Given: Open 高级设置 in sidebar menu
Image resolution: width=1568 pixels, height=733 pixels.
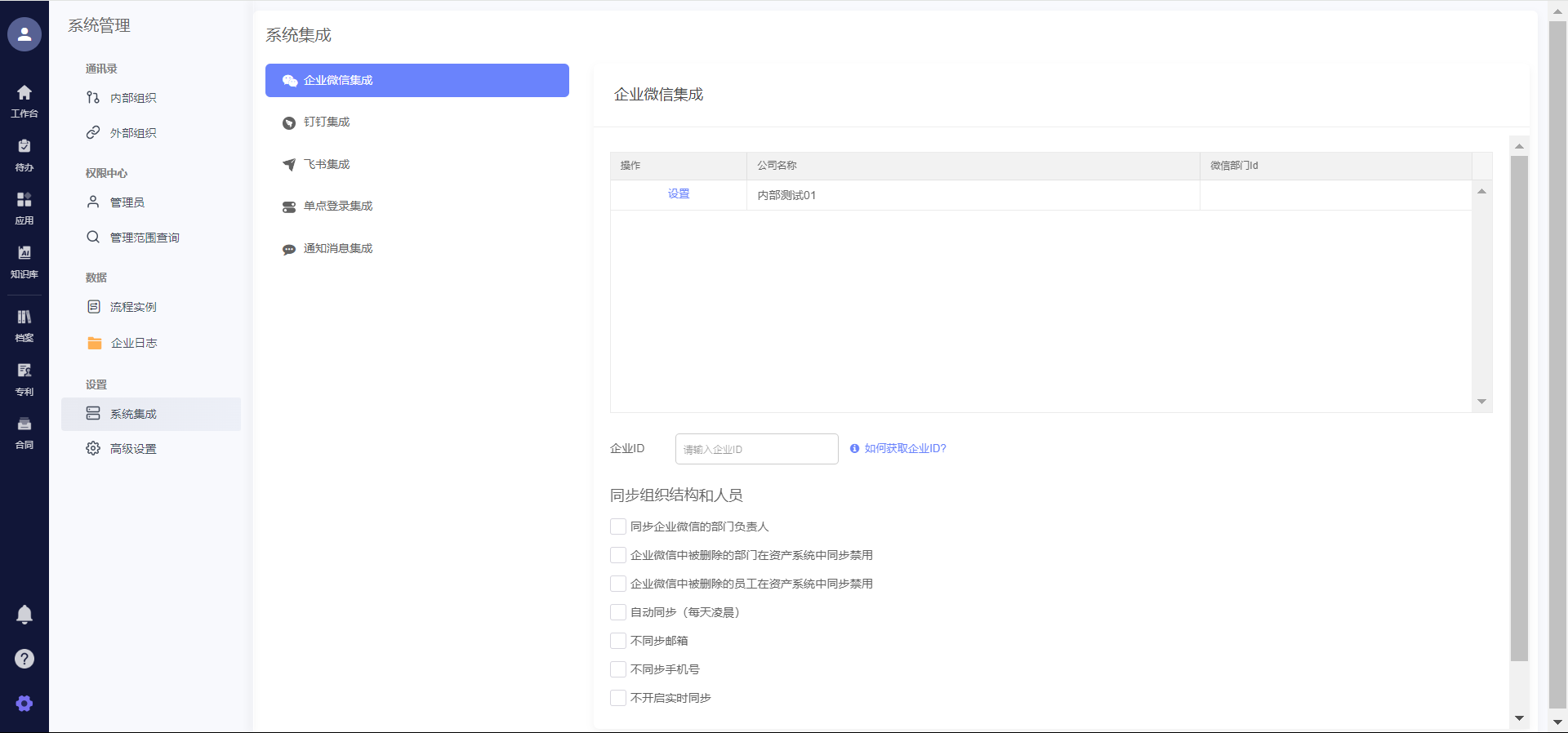Looking at the screenshot, I should 133,449.
